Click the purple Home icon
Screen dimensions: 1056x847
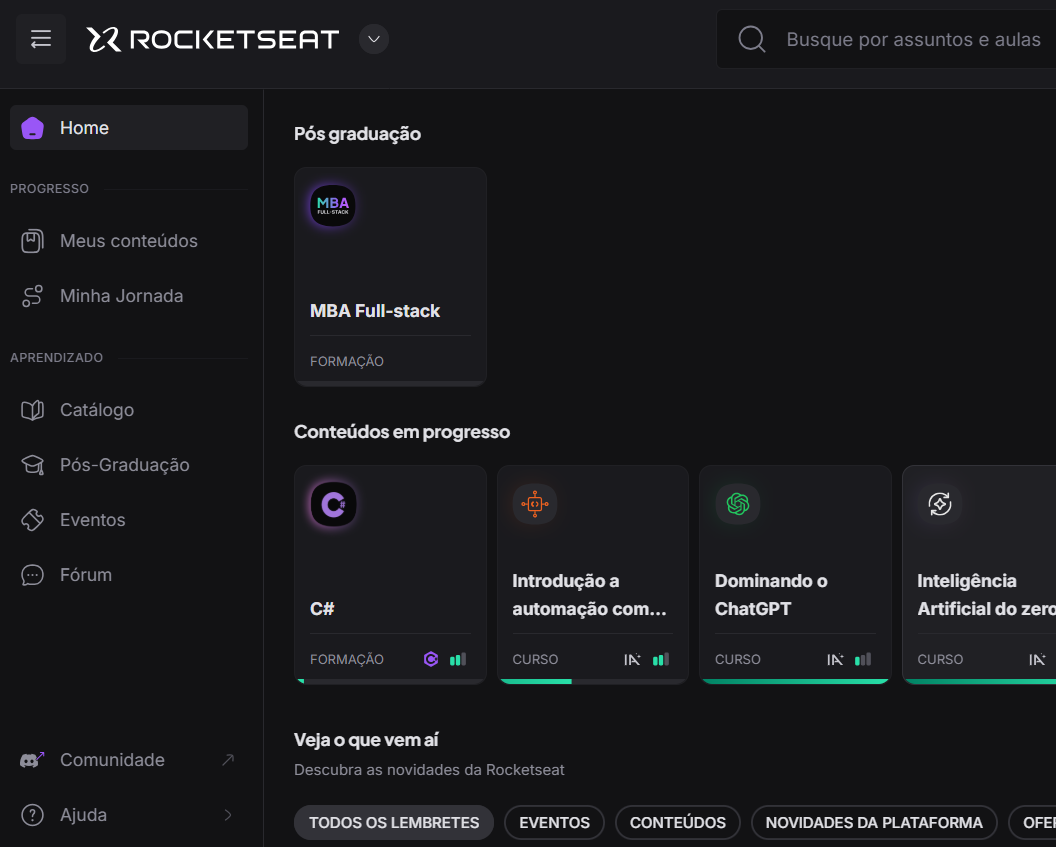(32, 127)
